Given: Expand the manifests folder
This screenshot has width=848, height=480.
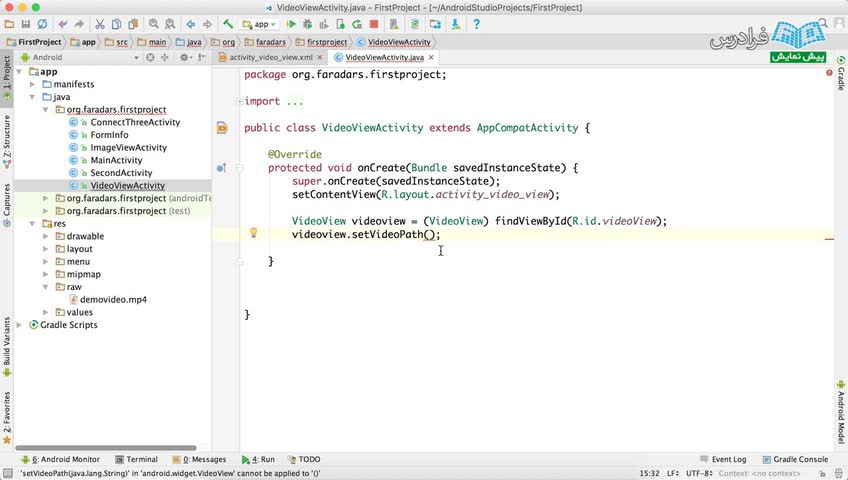Looking at the screenshot, I should point(32,84).
